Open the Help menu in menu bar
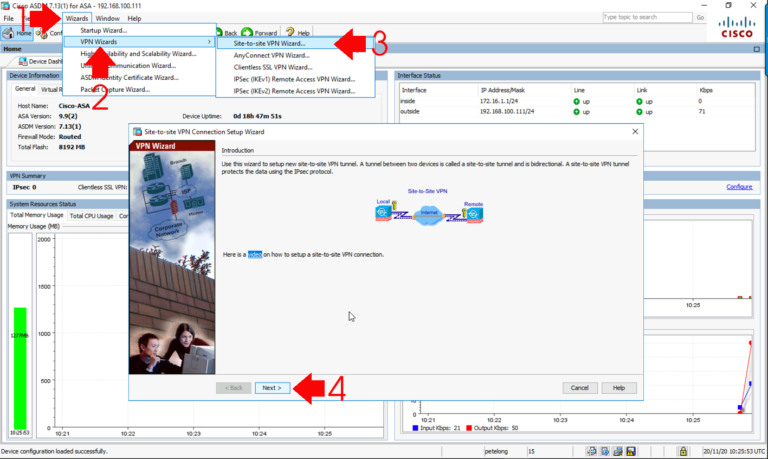This screenshot has height=459, width=768. pyautogui.click(x=134, y=18)
